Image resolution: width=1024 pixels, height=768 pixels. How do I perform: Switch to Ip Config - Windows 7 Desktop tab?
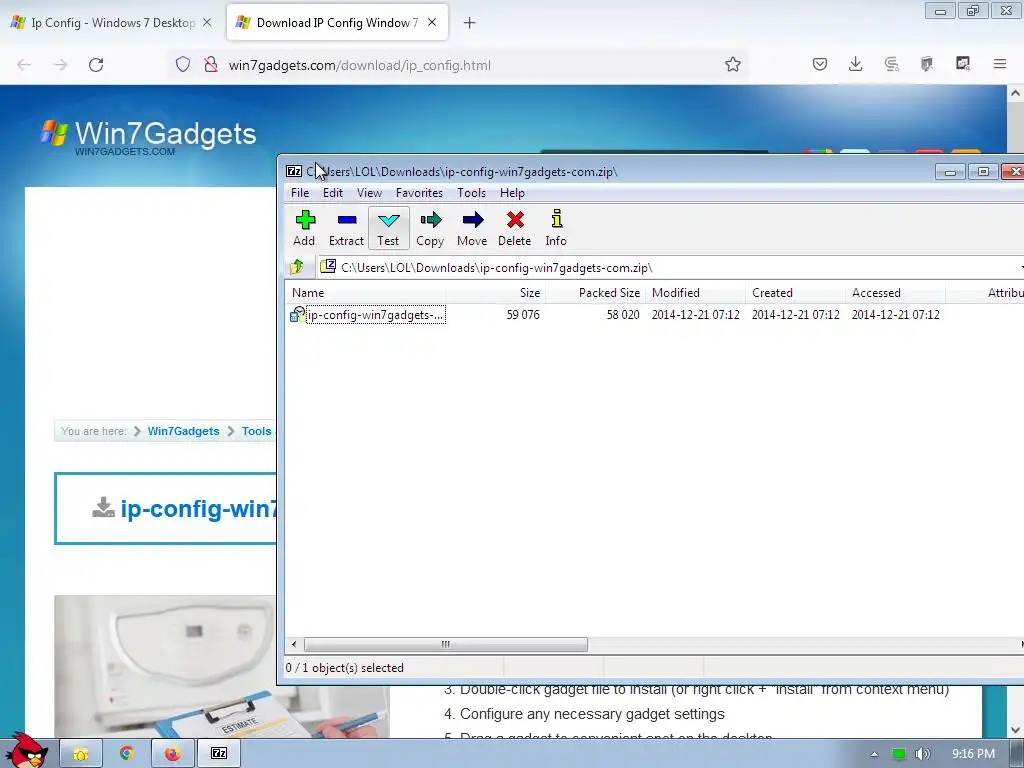(x=112, y=23)
